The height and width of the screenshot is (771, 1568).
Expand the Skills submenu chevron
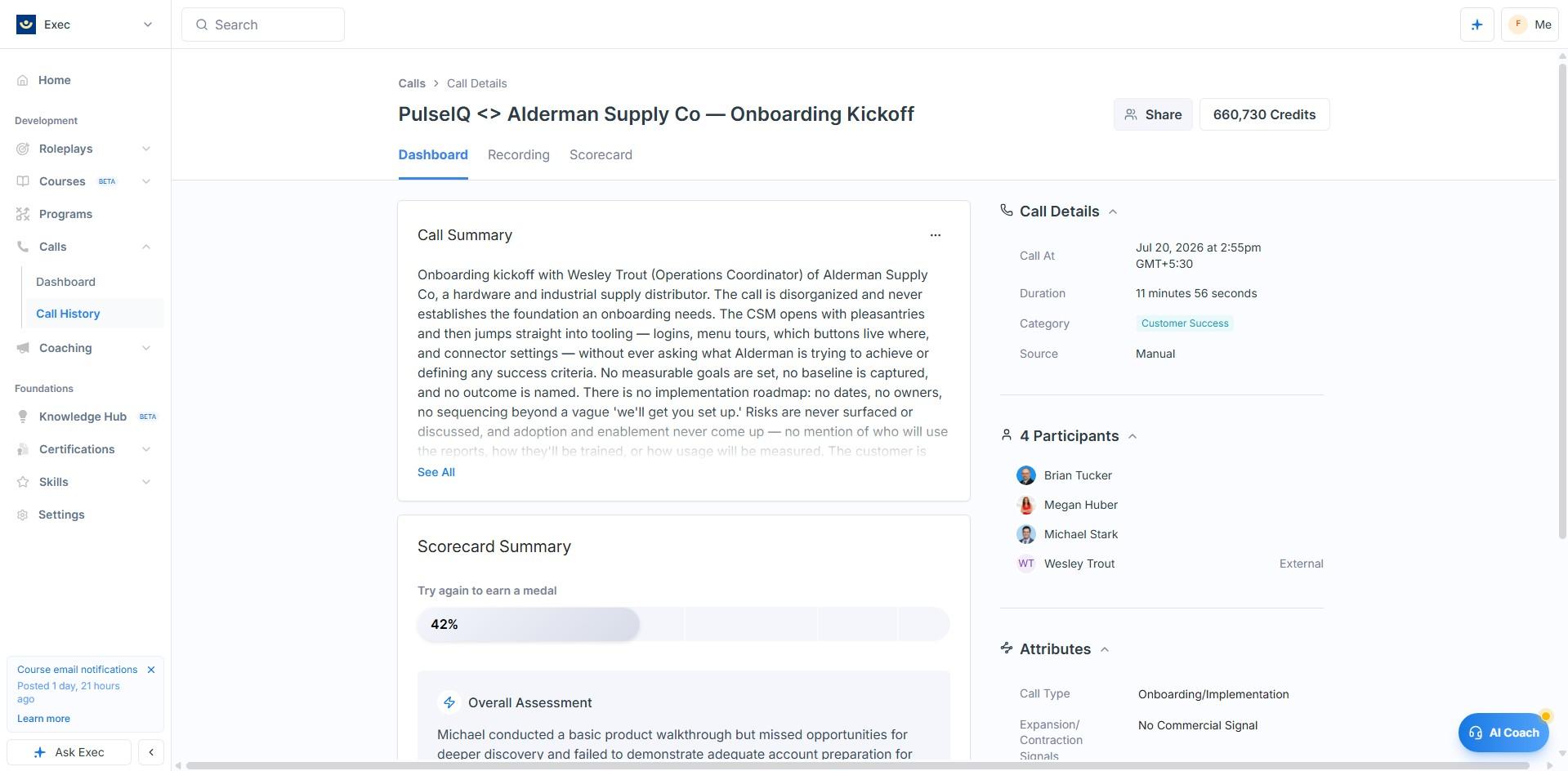[x=146, y=482]
